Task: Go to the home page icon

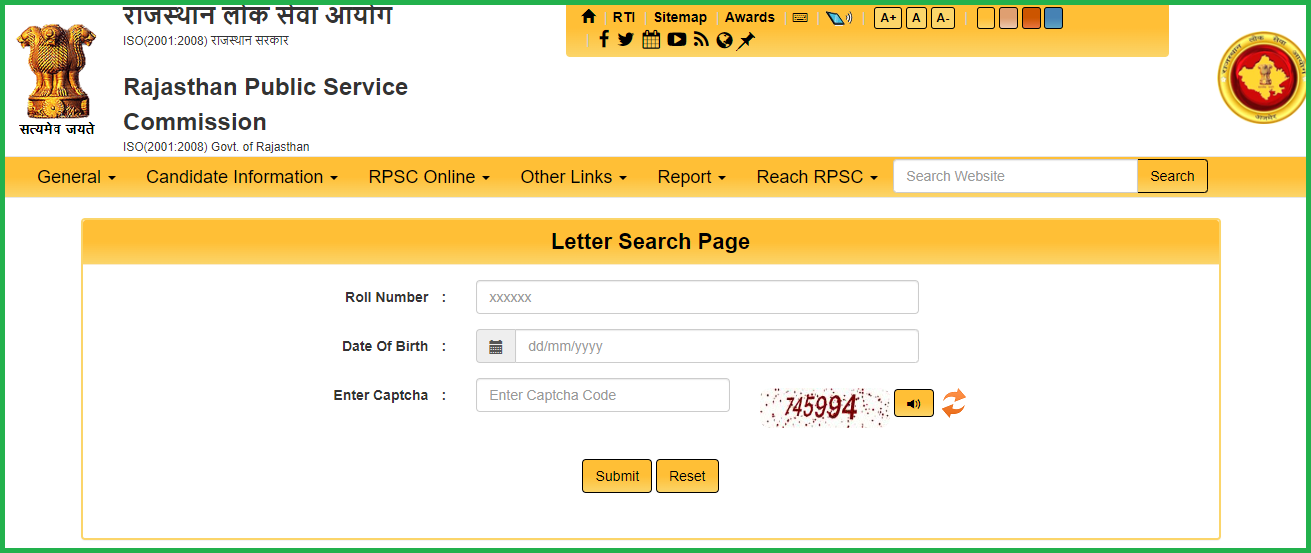Action: tap(588, 17)
